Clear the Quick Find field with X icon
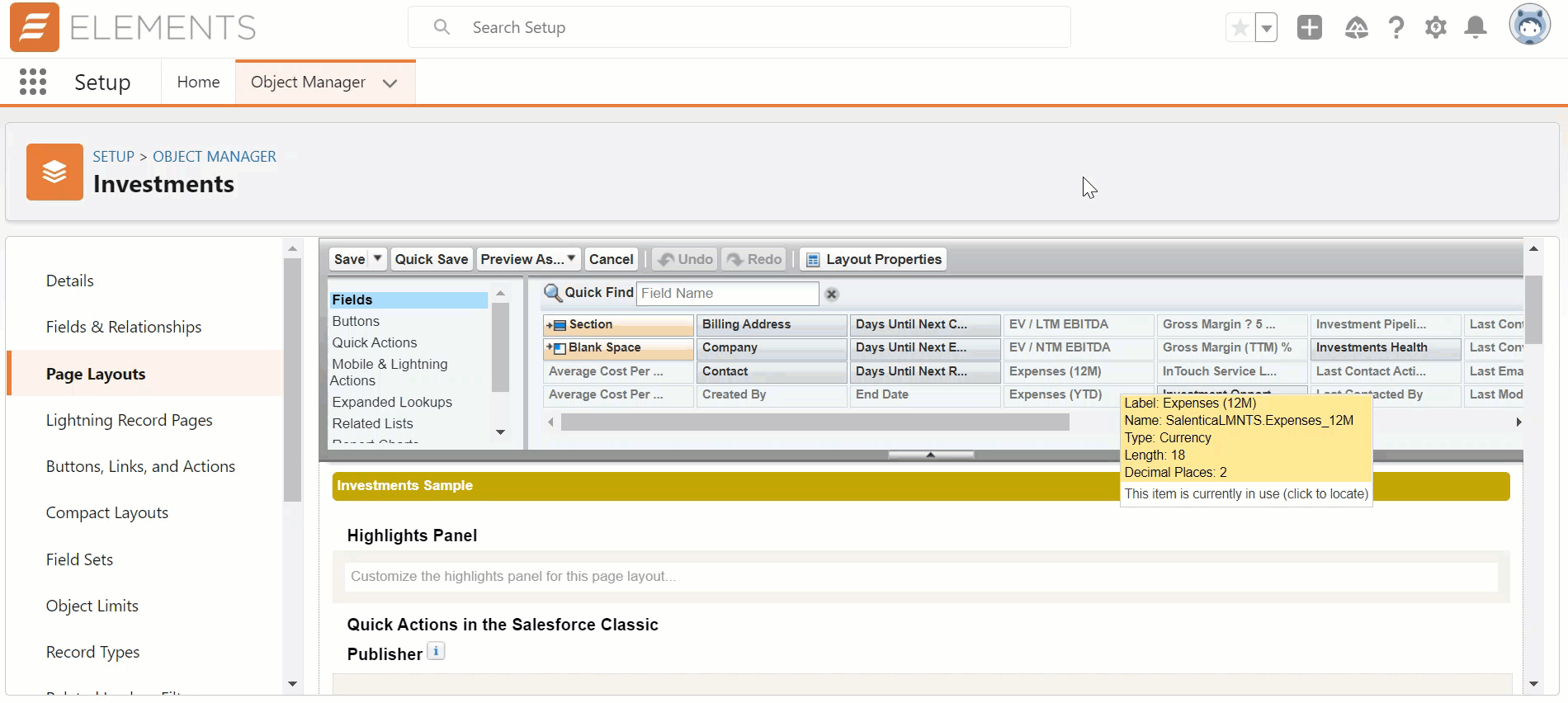1568x703 pixels. tap(832, 294)
